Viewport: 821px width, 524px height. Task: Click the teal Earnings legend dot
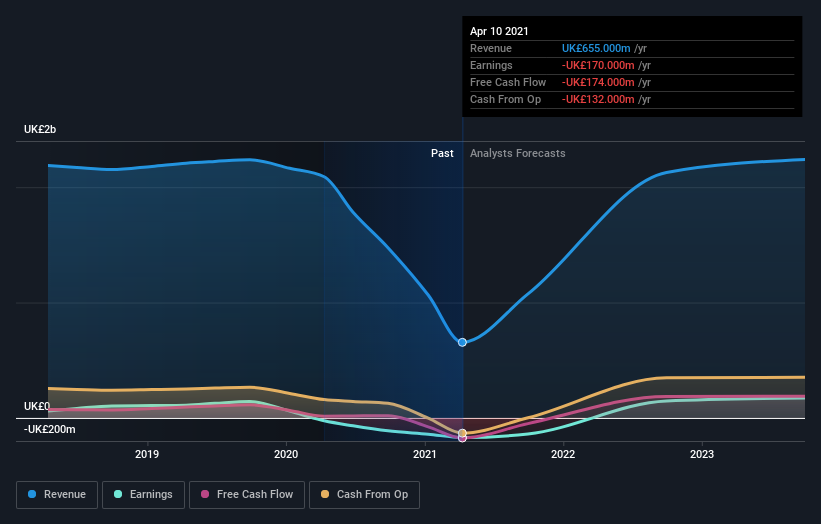point(118,494)
